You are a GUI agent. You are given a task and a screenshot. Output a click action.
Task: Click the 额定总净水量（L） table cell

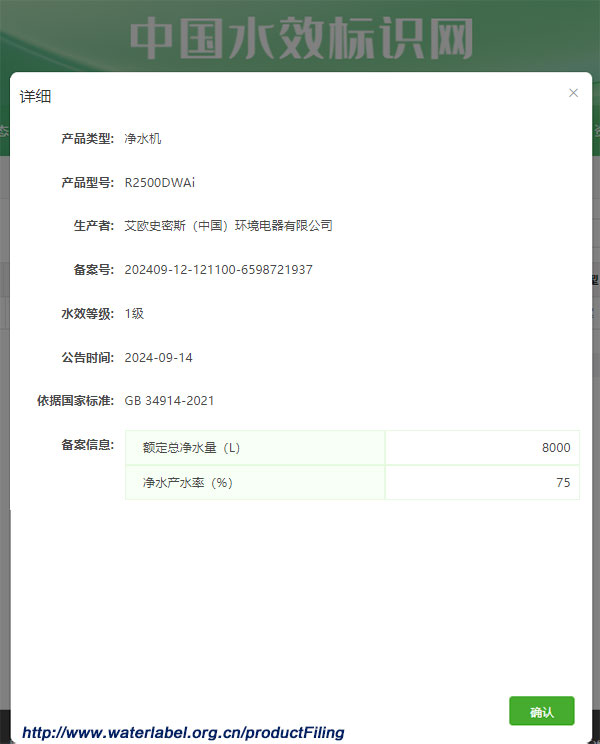(x=254, y=448)
